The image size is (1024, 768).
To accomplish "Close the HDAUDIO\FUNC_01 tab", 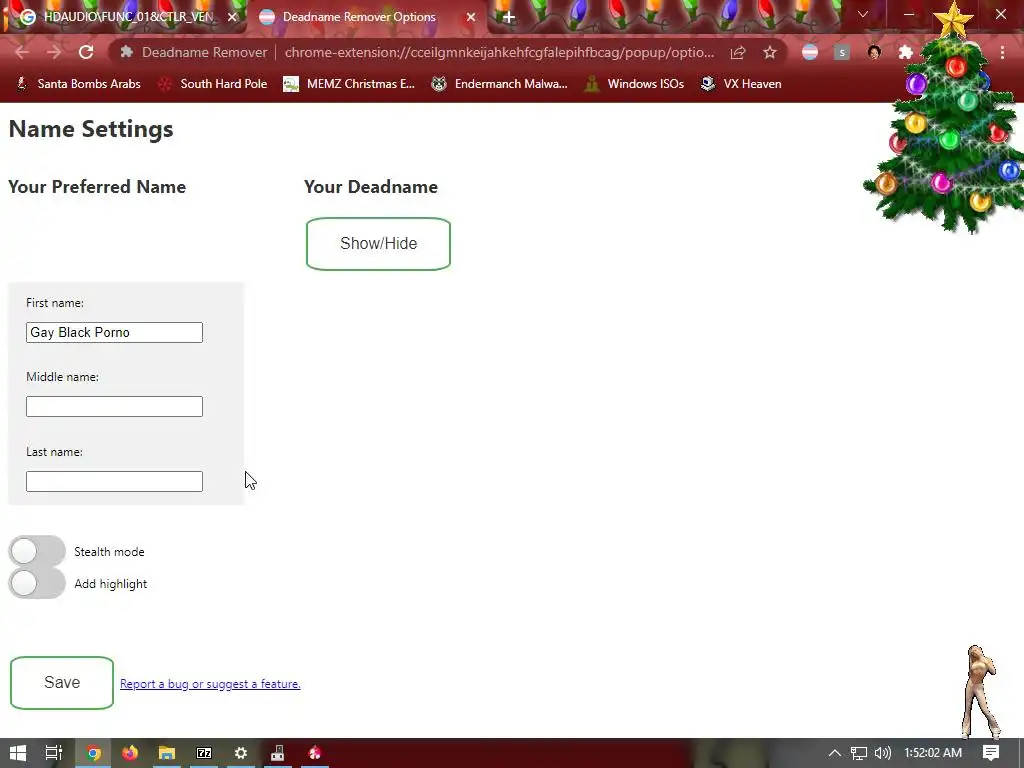I will 232,17.
